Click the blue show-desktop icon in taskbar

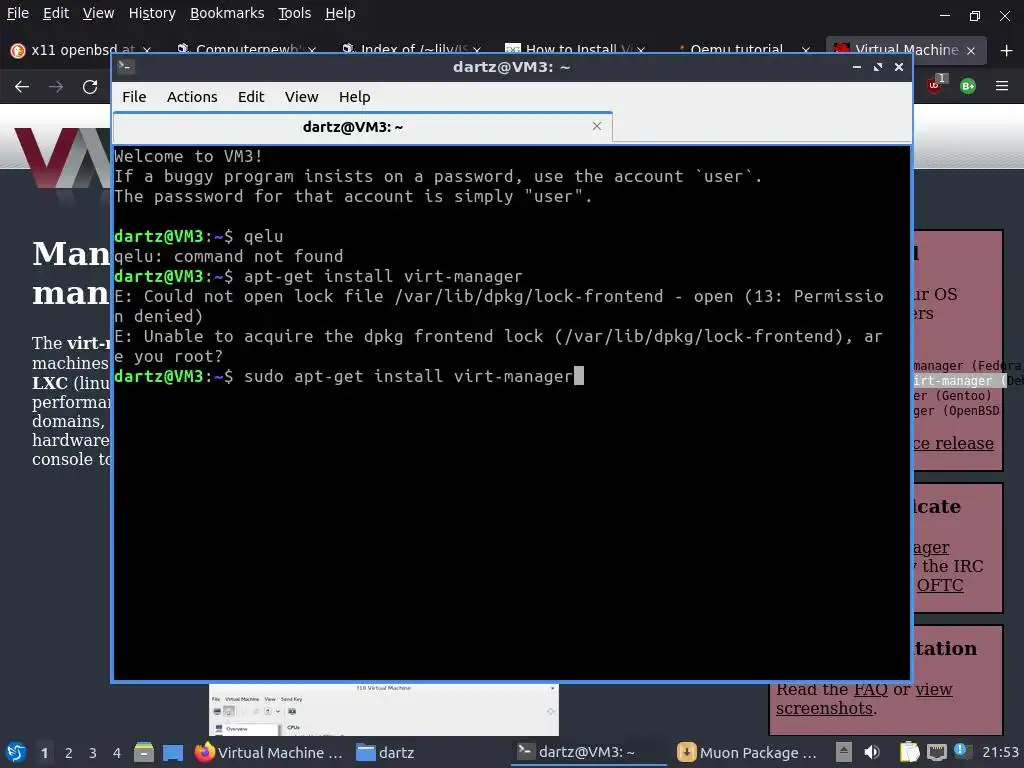point(173,752)
